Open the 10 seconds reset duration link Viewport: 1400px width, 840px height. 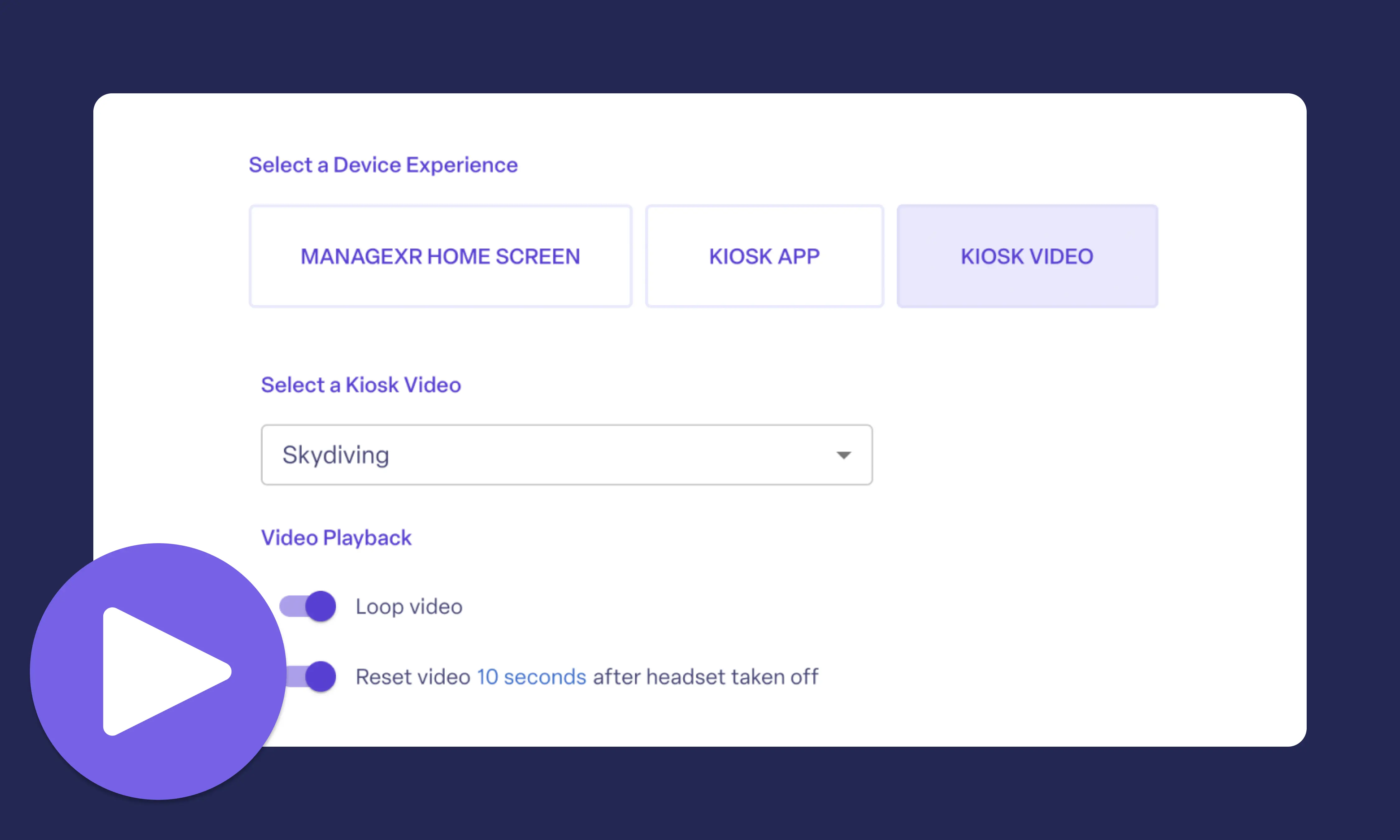click(x=531, y=677)
